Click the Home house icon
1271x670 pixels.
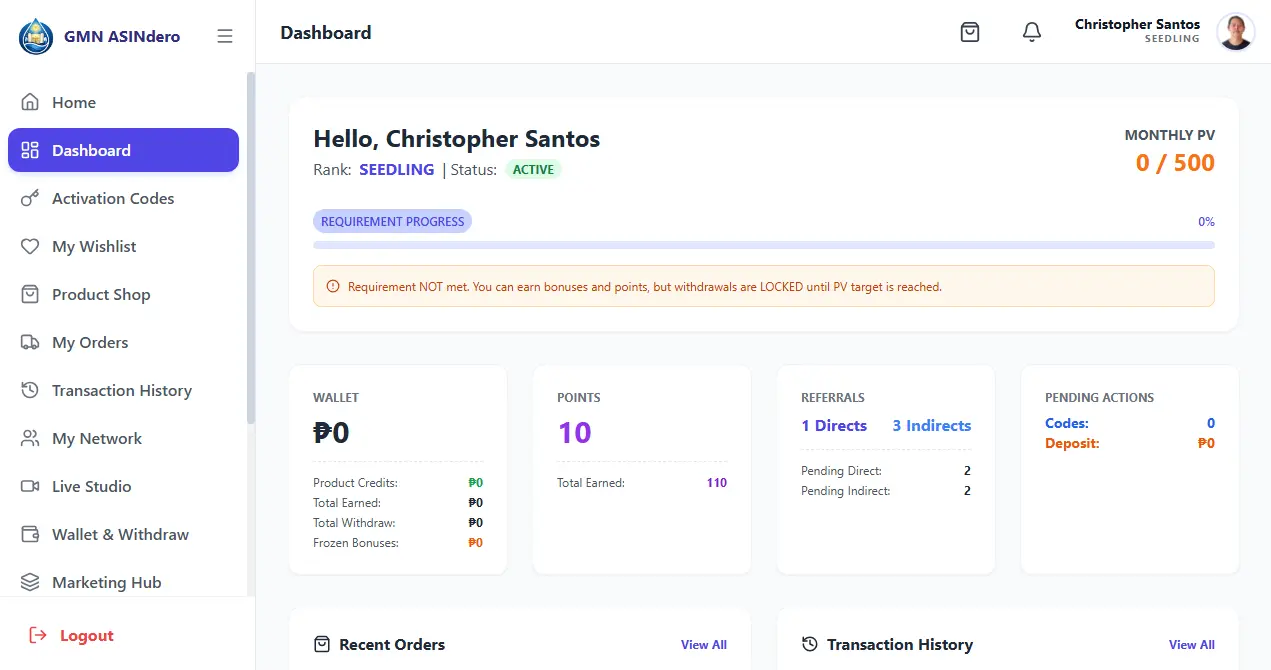click(30, 102)
